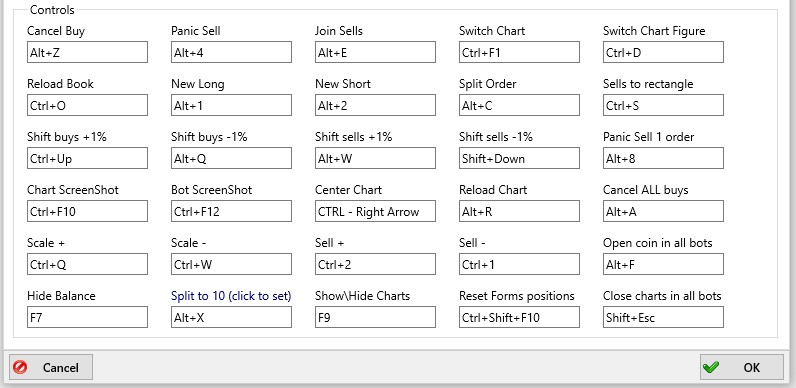
Task: Focus the Close charts in all bots field
Action: 664,317
